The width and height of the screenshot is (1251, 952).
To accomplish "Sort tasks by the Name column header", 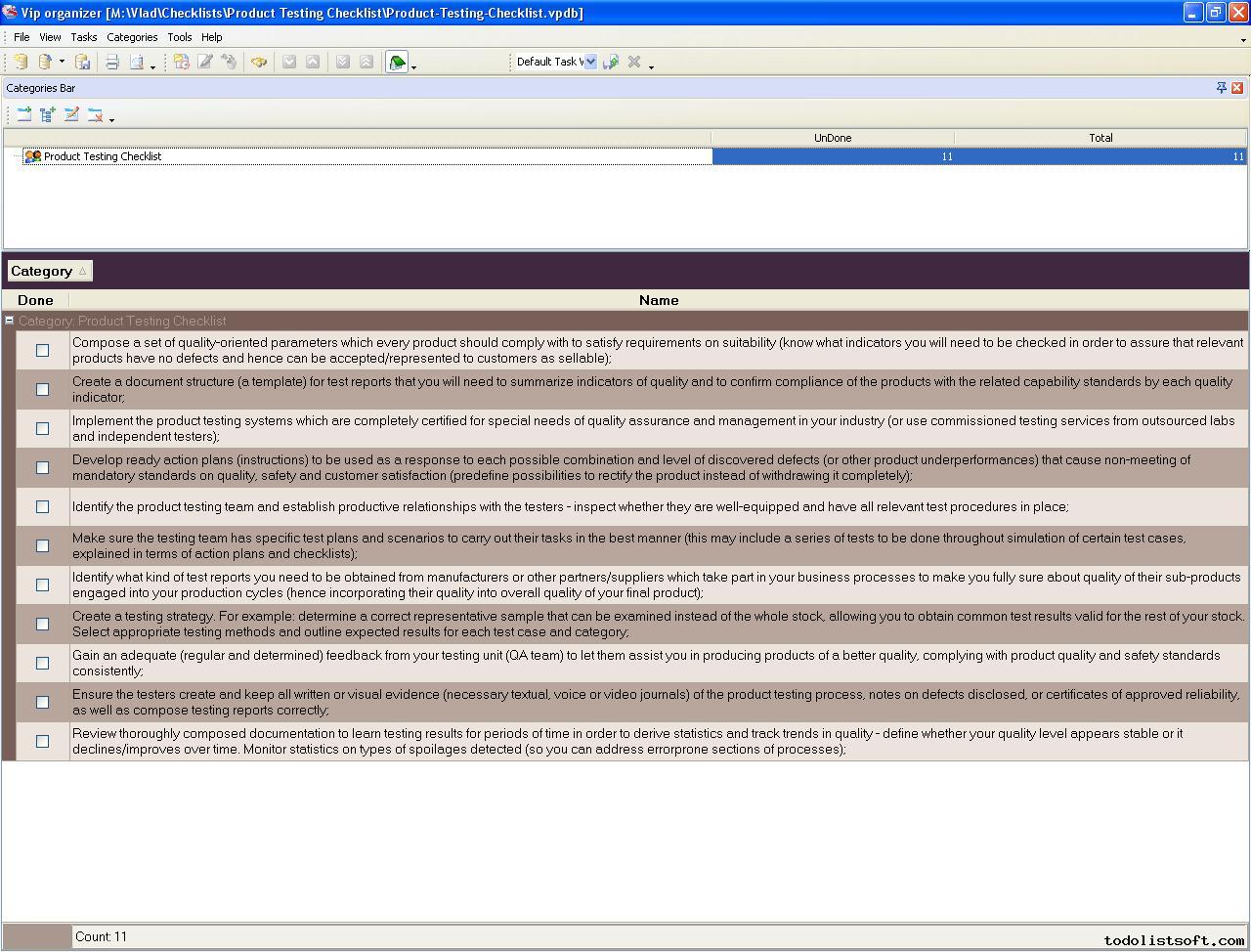I will tap(658, 300).
